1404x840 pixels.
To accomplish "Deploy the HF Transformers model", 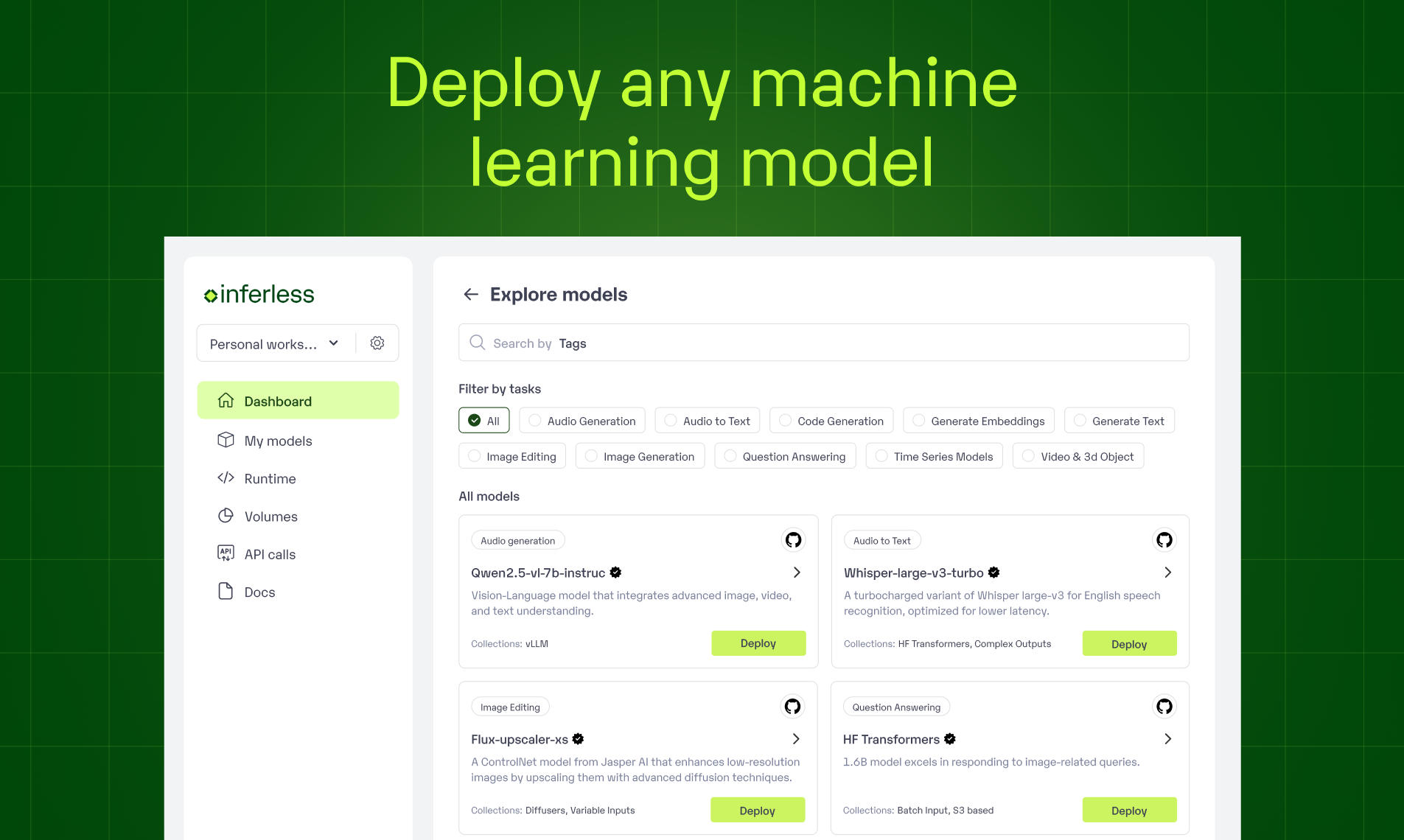I will click(1129, 810).
